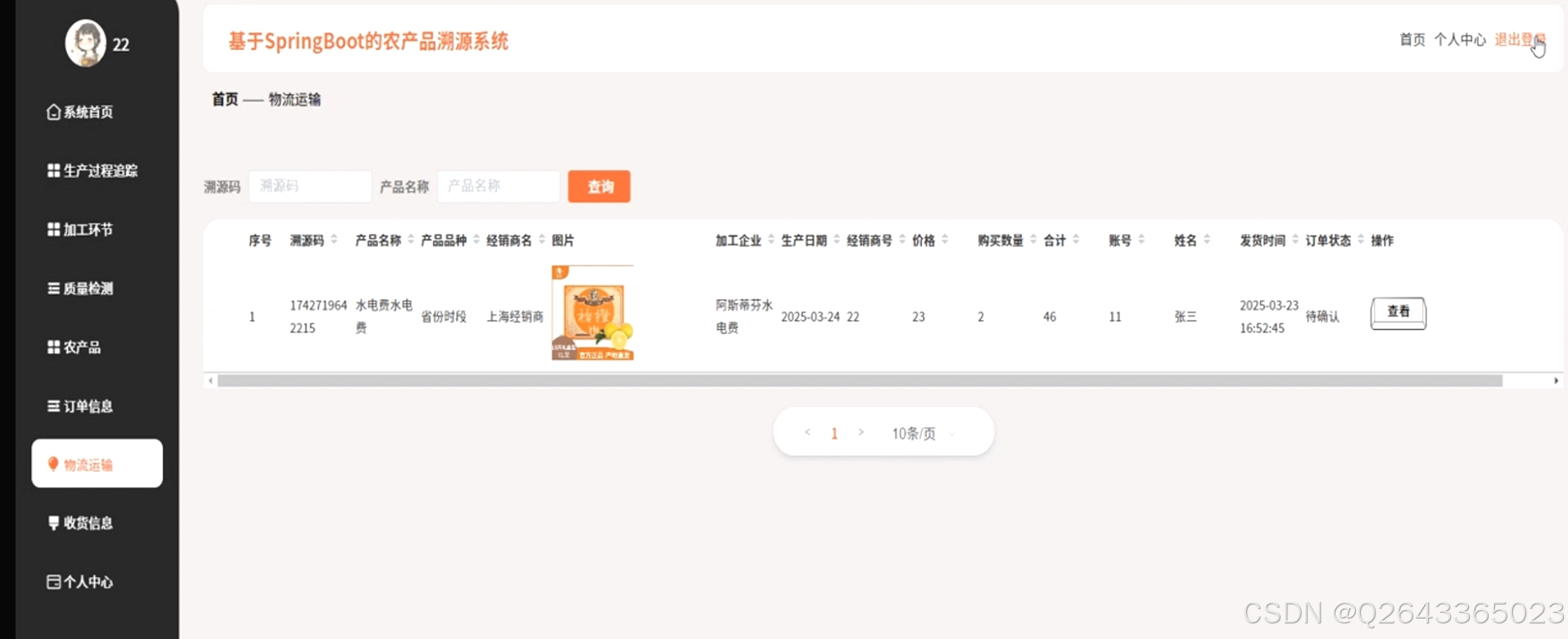
Task: Click the 首页 link in the top right
Action: pos(1412,39)
